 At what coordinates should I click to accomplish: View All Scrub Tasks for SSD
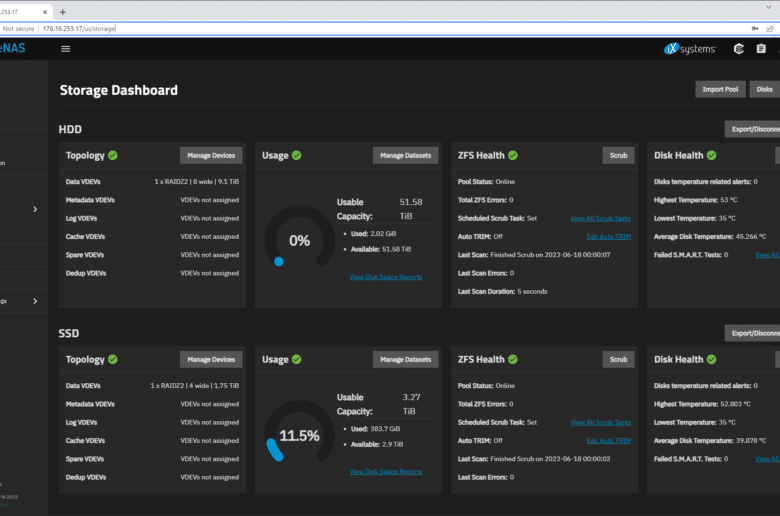[x=600, y=422]
